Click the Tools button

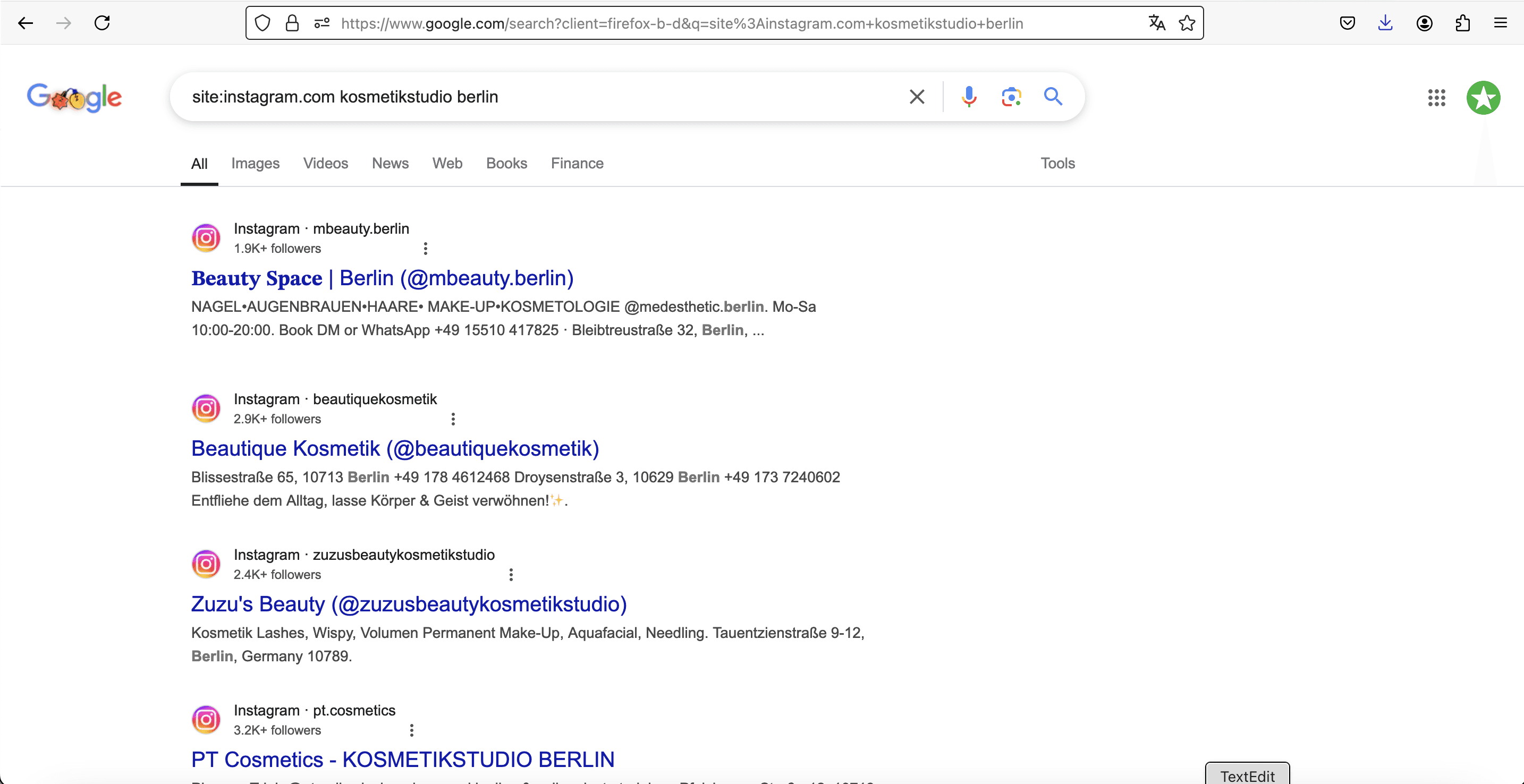1057,163
